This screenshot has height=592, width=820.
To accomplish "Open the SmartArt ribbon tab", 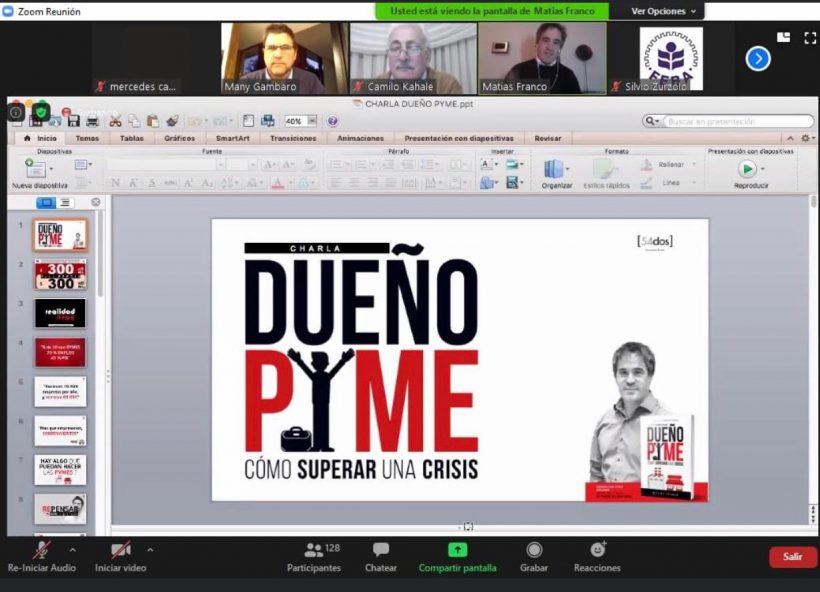I will point(233,138).
